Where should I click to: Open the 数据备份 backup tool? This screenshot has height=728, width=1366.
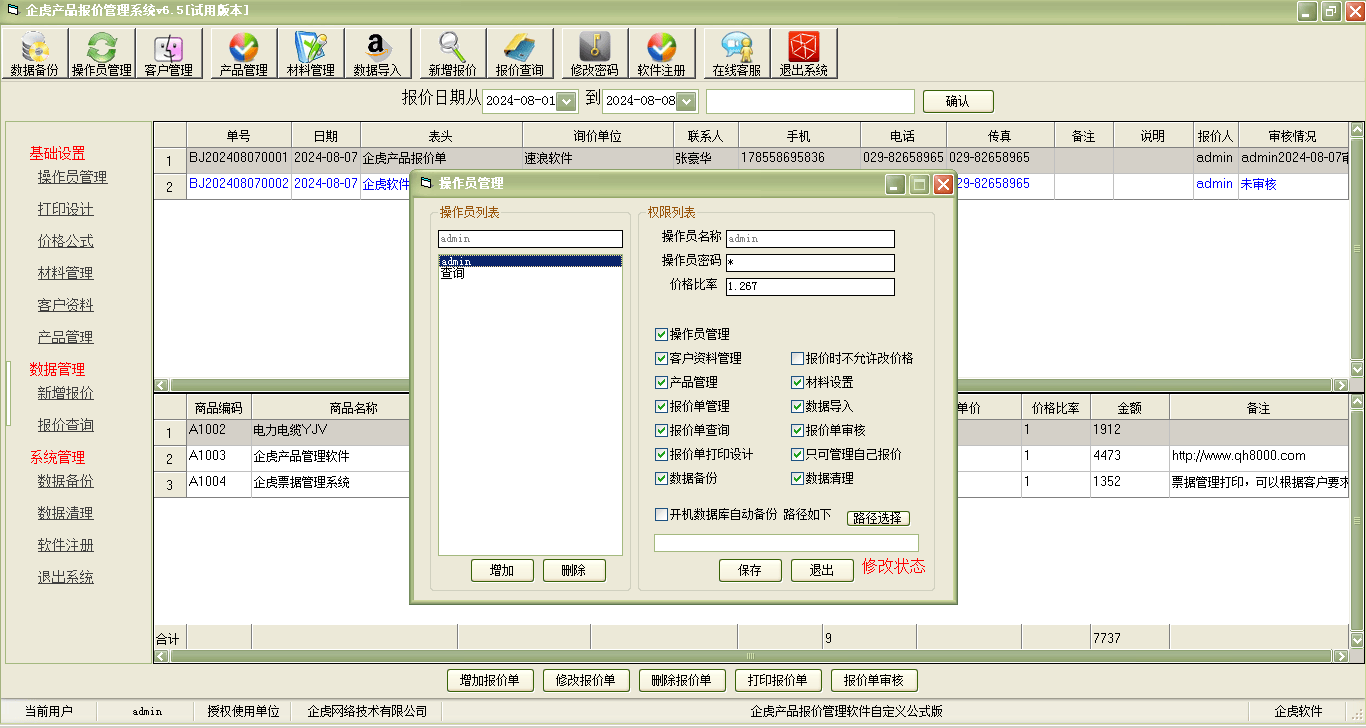(x=35, y=52)
